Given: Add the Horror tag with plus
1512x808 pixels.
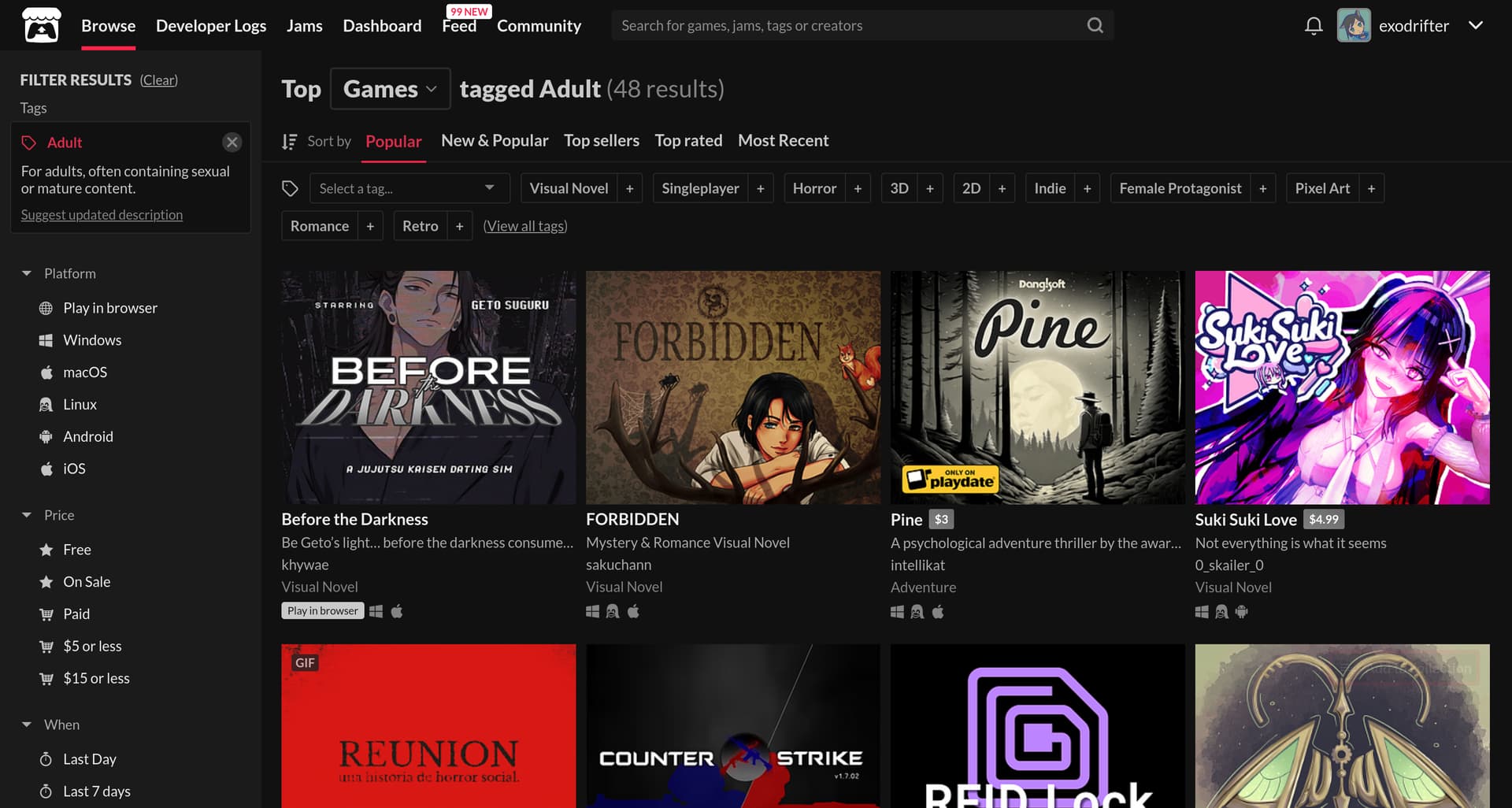Looking at the screenshot, I should point(858,188).
